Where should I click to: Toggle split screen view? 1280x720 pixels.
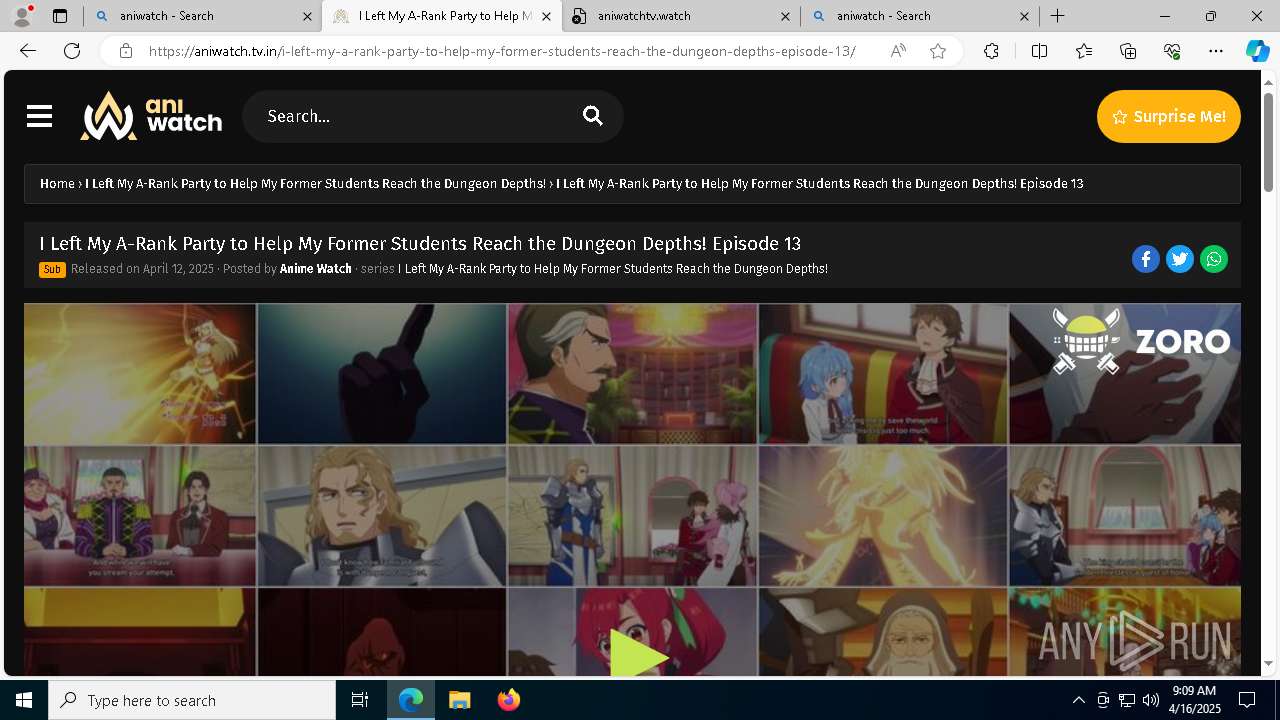coord(1039,51)
